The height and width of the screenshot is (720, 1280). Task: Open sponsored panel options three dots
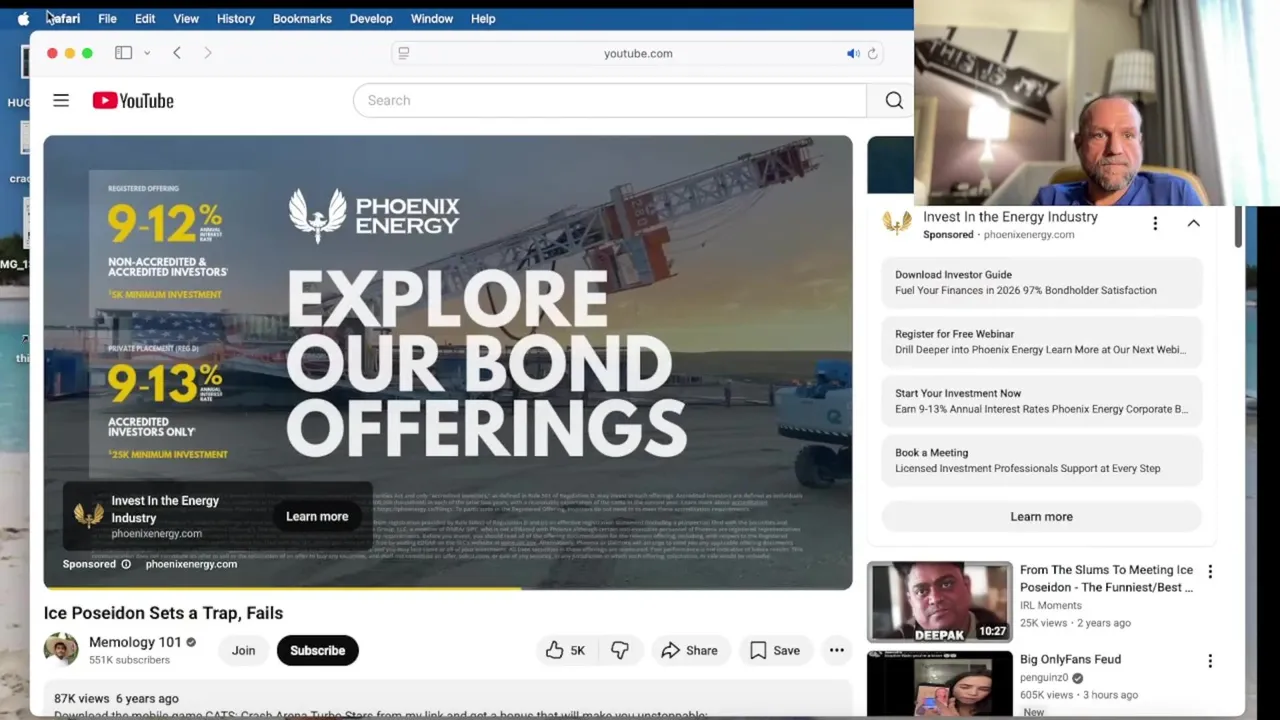[1155, 223]
